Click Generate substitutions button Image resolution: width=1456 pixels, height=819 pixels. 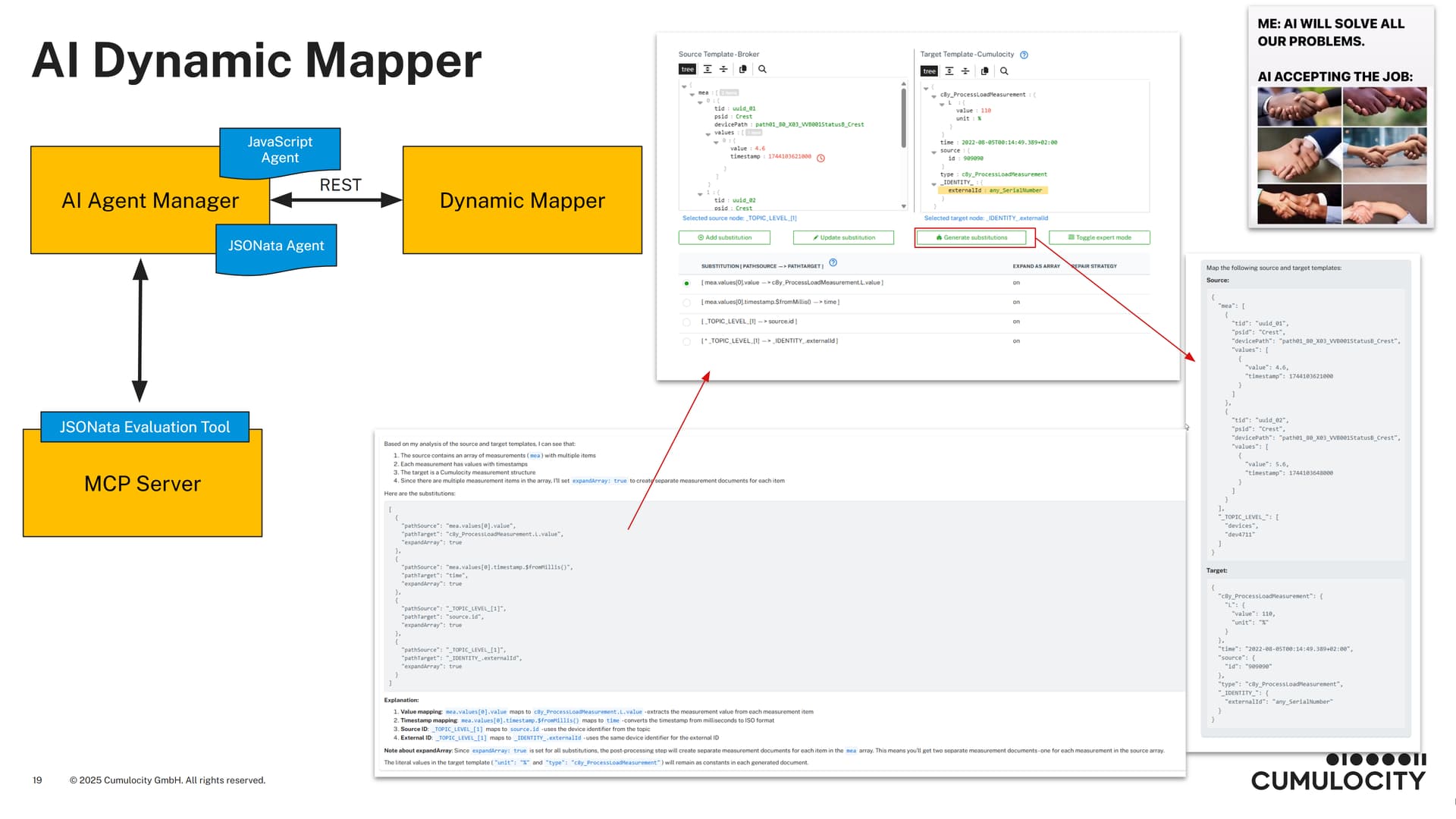tap(971, 237)
